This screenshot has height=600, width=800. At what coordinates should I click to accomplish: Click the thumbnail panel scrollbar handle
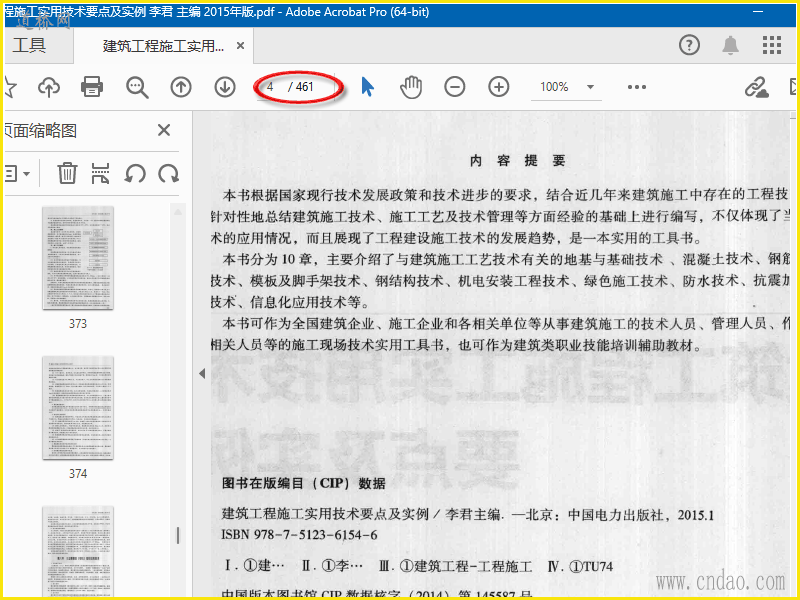[178, 535]
